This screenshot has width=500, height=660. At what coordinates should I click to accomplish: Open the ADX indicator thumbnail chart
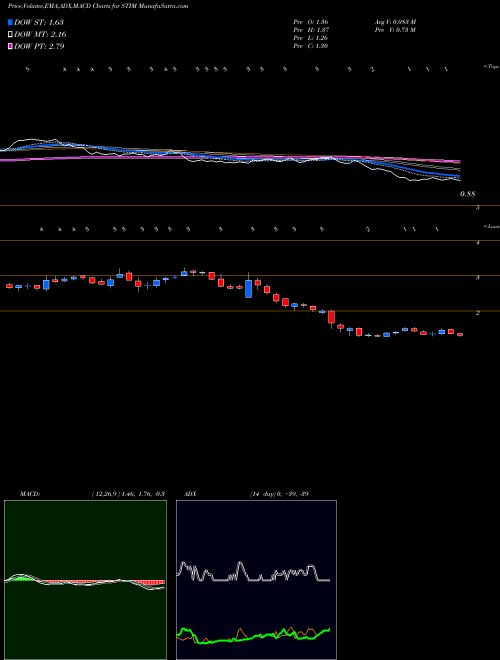256,580
